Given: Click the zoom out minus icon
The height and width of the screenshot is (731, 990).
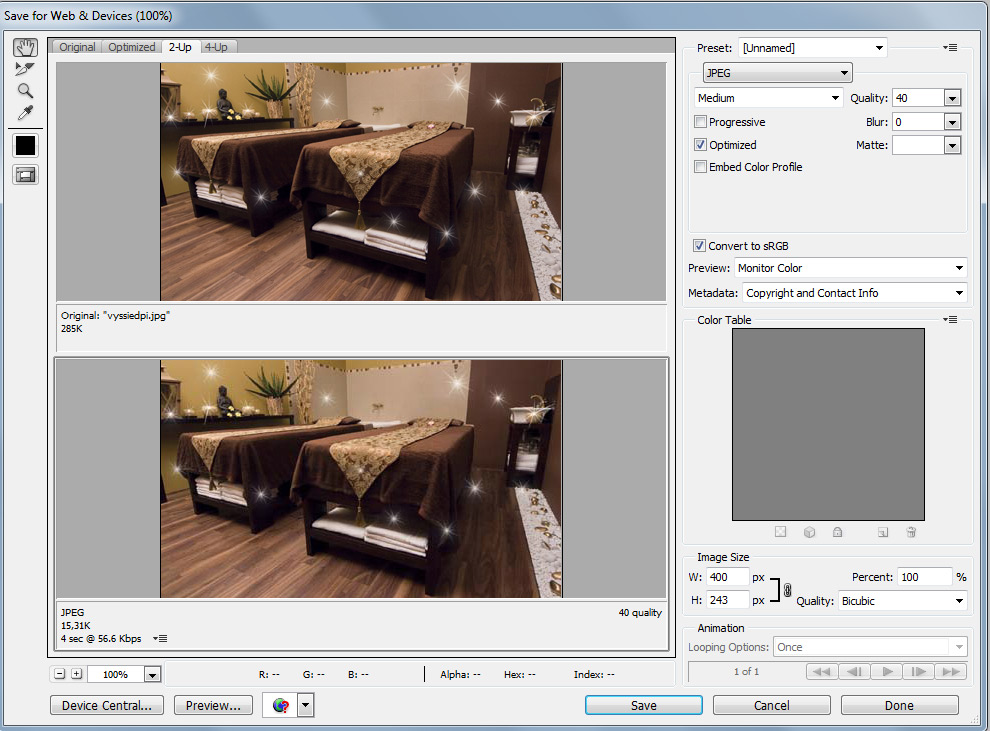Looking at the screenshot, I should point(60,674).
